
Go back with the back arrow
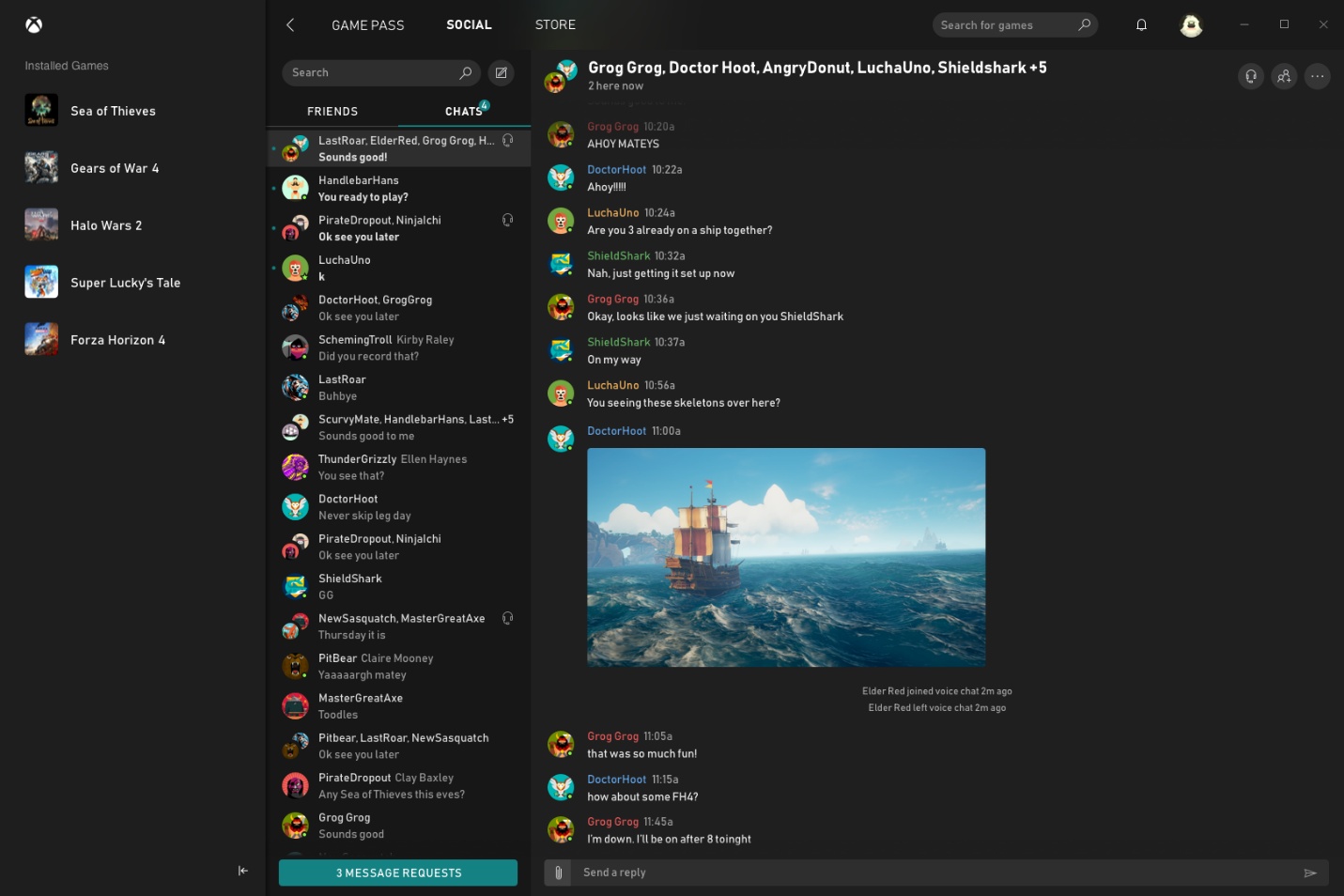pos(290,24)
